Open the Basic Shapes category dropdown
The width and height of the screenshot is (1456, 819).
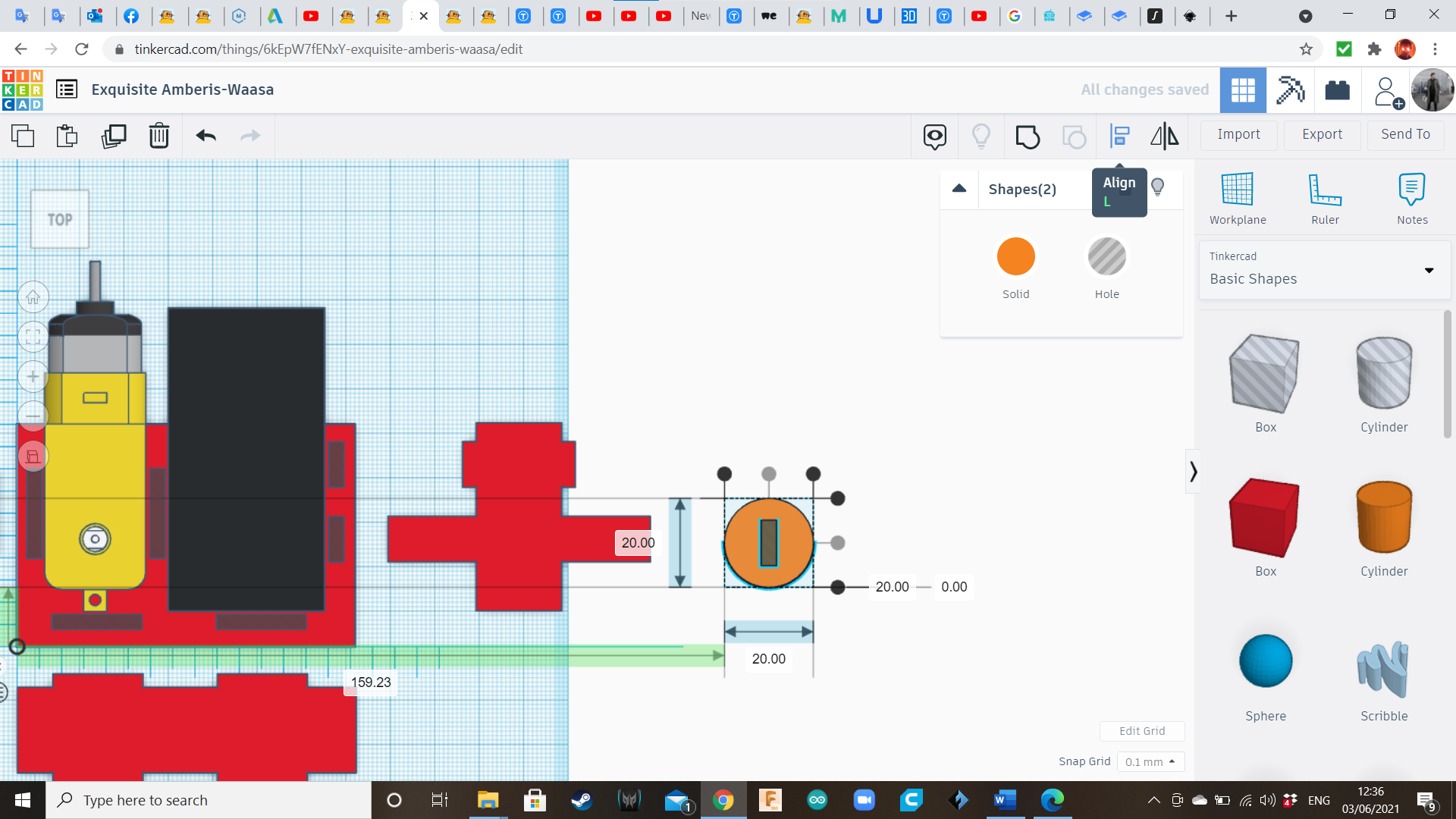coord(1429,271)
